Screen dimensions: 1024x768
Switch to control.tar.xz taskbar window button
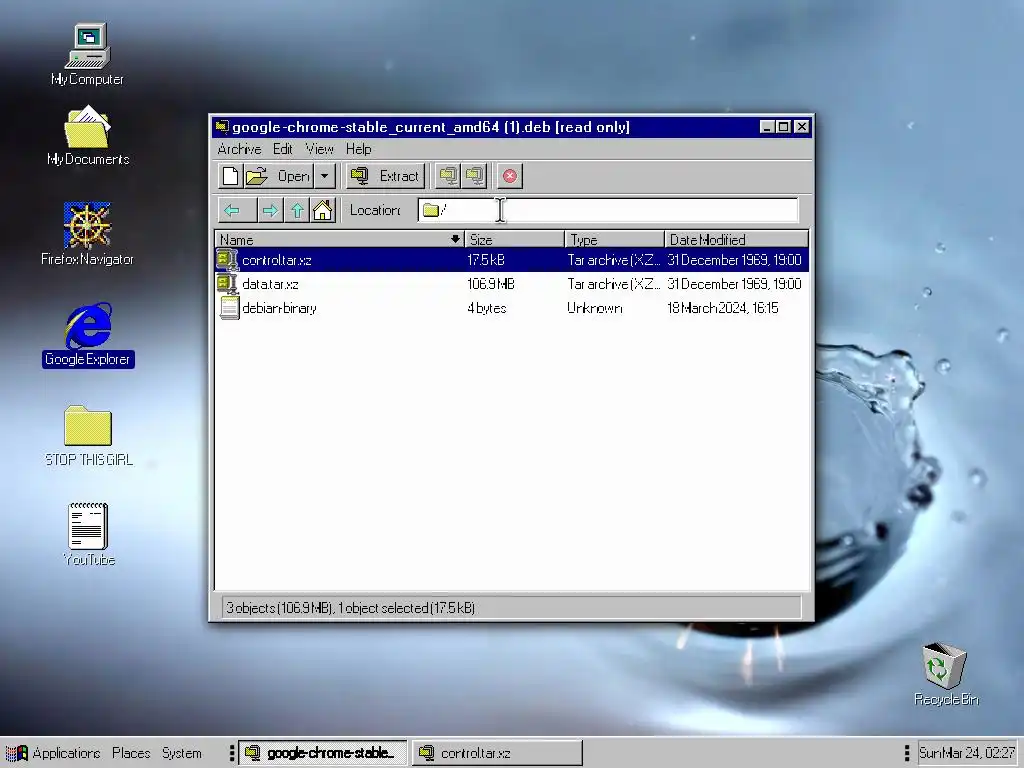point(497,753)
